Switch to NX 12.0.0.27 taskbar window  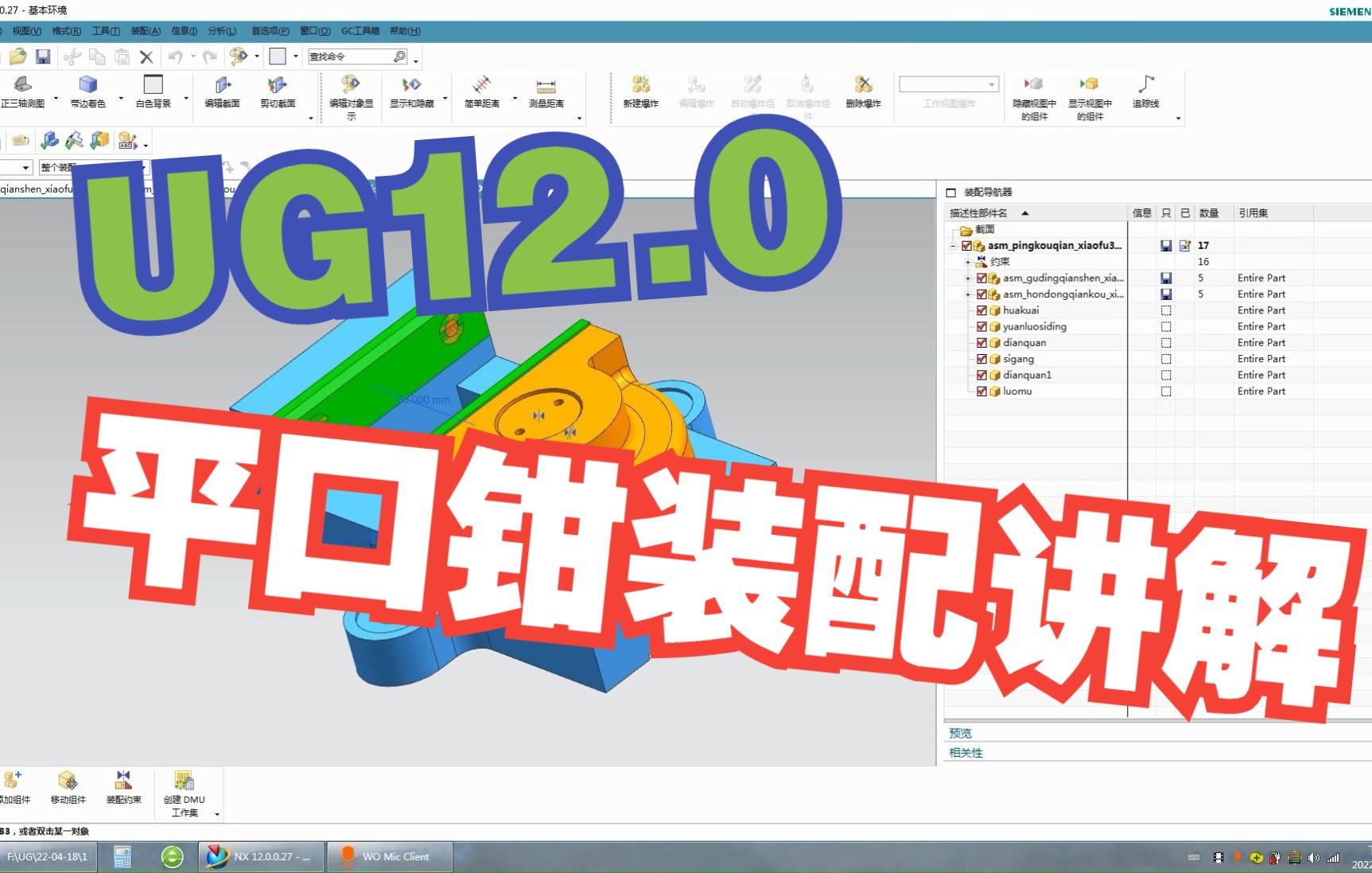pos(262,857)
